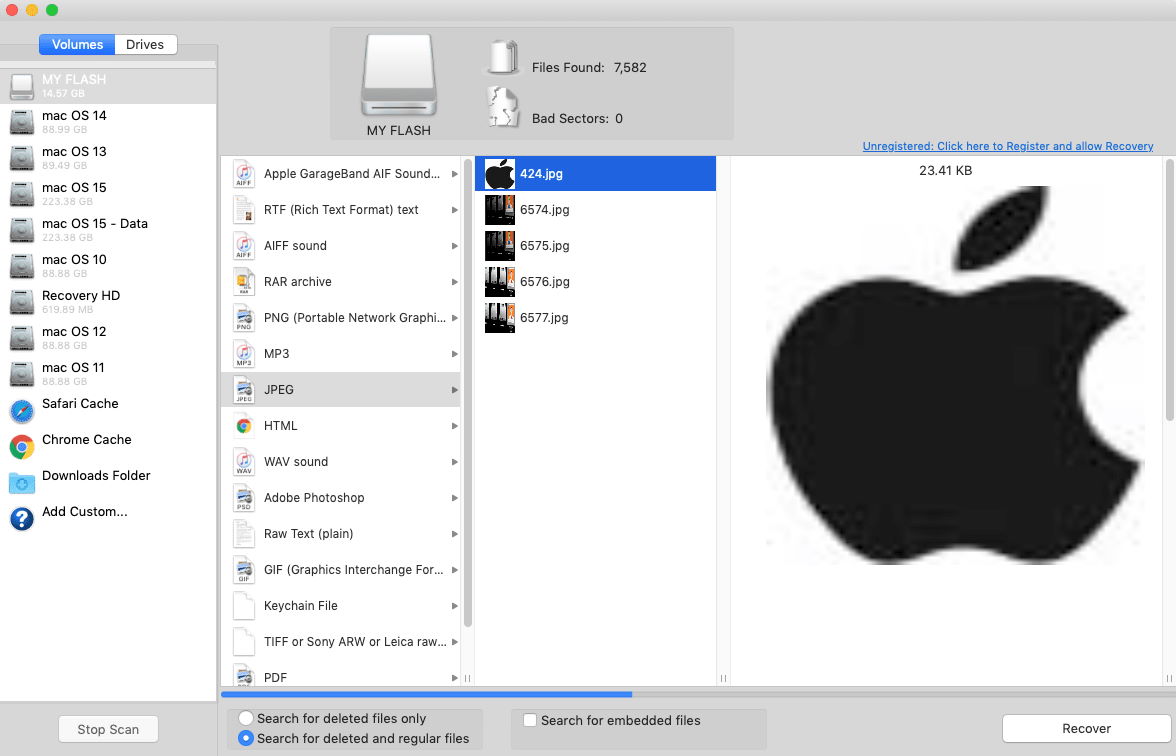Select the Keychain File row label
1176x756 pixels.
click(x=301, y=606)
